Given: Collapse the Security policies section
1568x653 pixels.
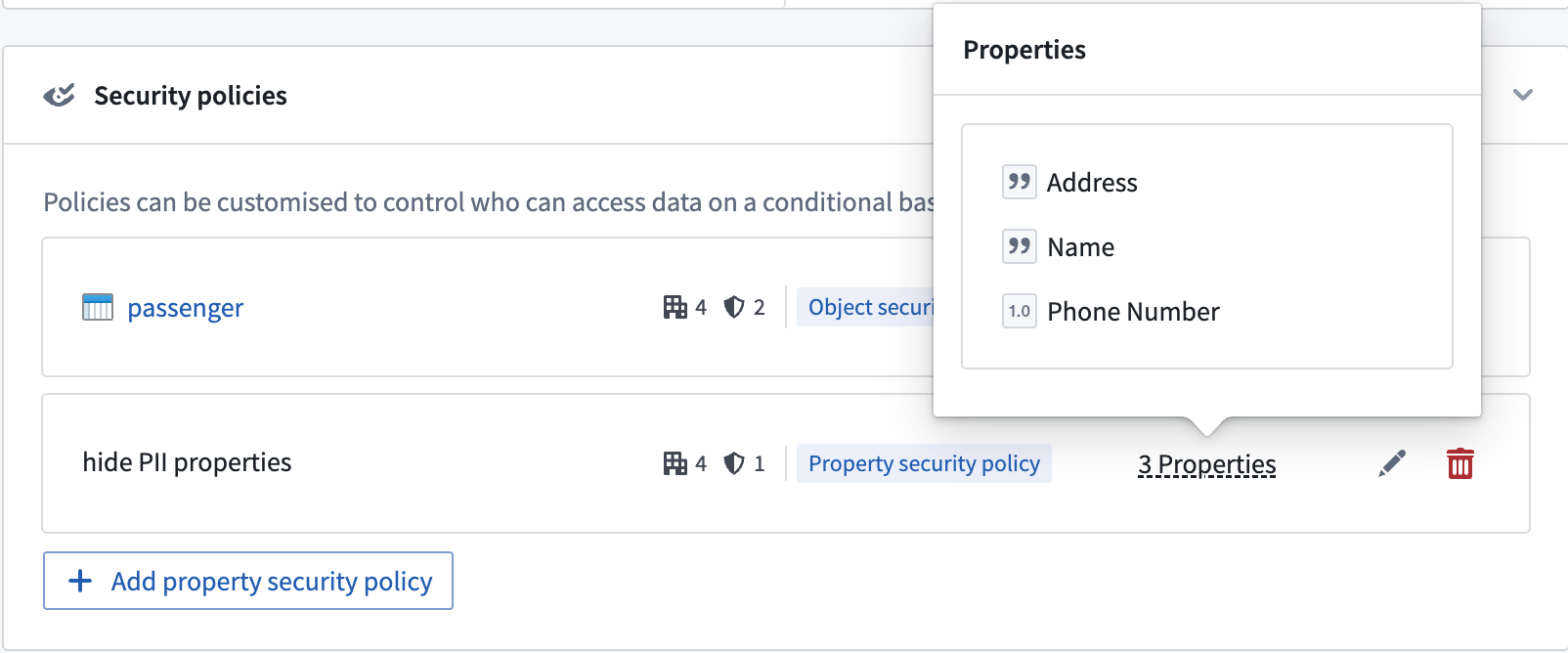Looking at the screenshot, I should click(x=1521, y=95).
